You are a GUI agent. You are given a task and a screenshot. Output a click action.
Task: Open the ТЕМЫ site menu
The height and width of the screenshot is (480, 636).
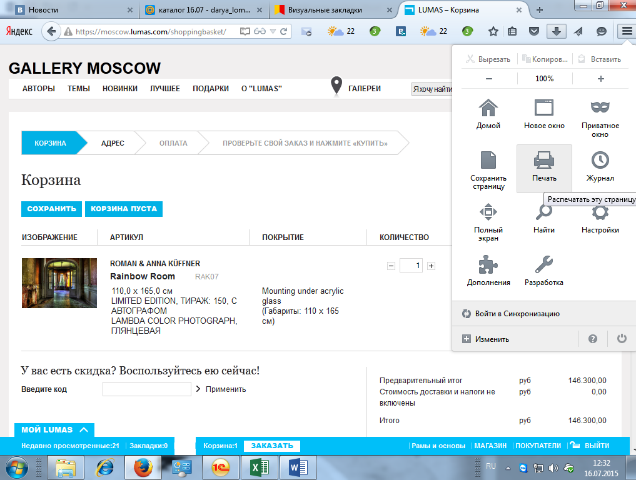(x=79, y=88)
